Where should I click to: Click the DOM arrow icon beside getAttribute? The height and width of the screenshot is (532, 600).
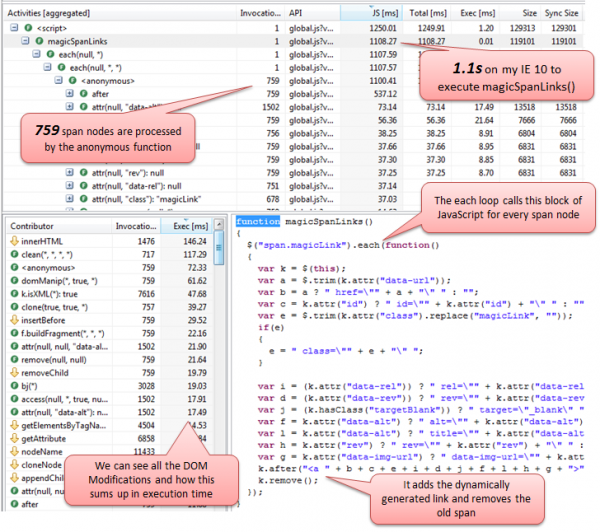14,438
